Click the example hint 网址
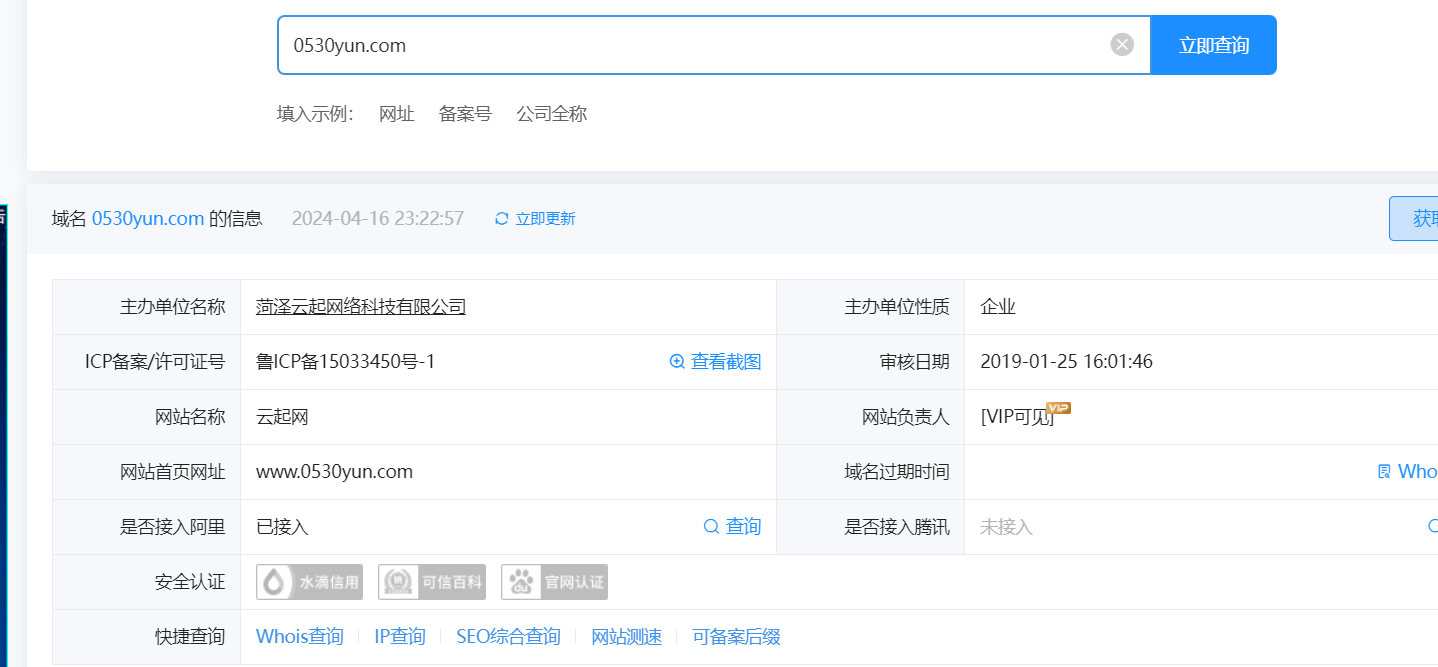1438x667 pixels. click(x=397, y=114)
